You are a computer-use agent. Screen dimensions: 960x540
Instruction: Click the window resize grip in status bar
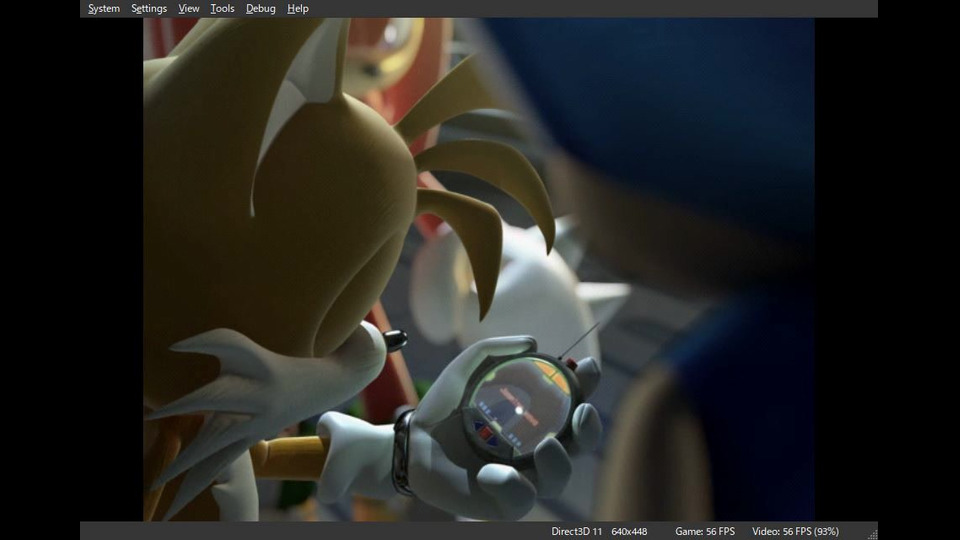click(872, 534)
